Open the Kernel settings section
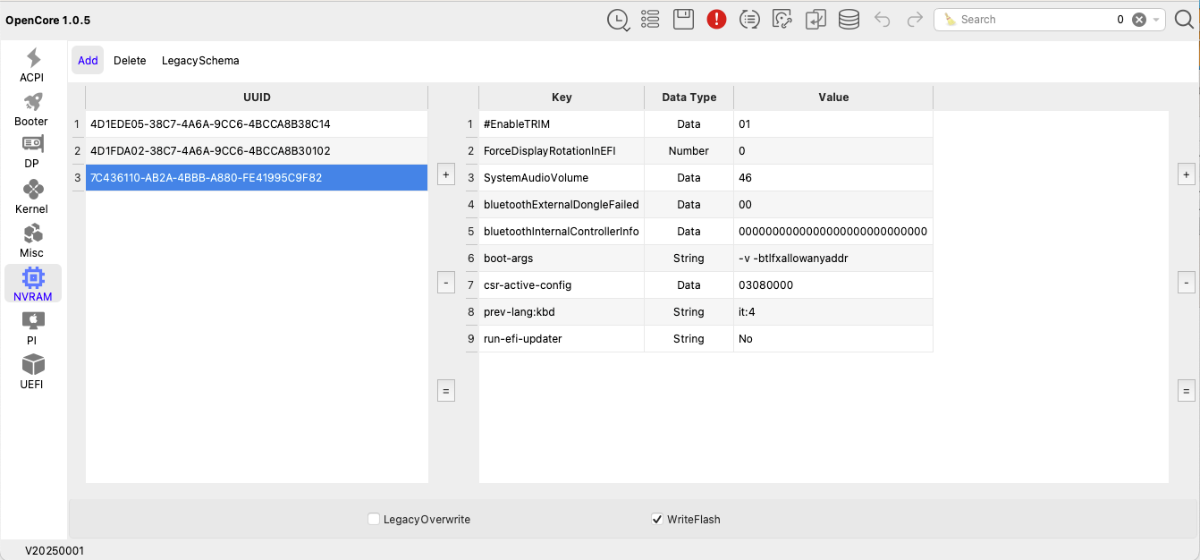 coord(32,196)
